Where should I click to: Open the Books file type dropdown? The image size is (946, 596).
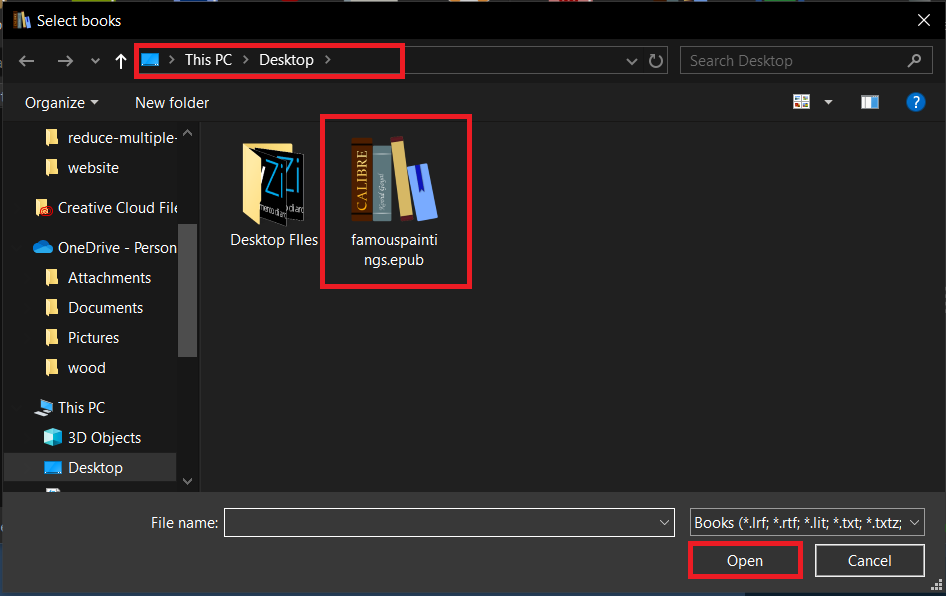pos(805,522)
